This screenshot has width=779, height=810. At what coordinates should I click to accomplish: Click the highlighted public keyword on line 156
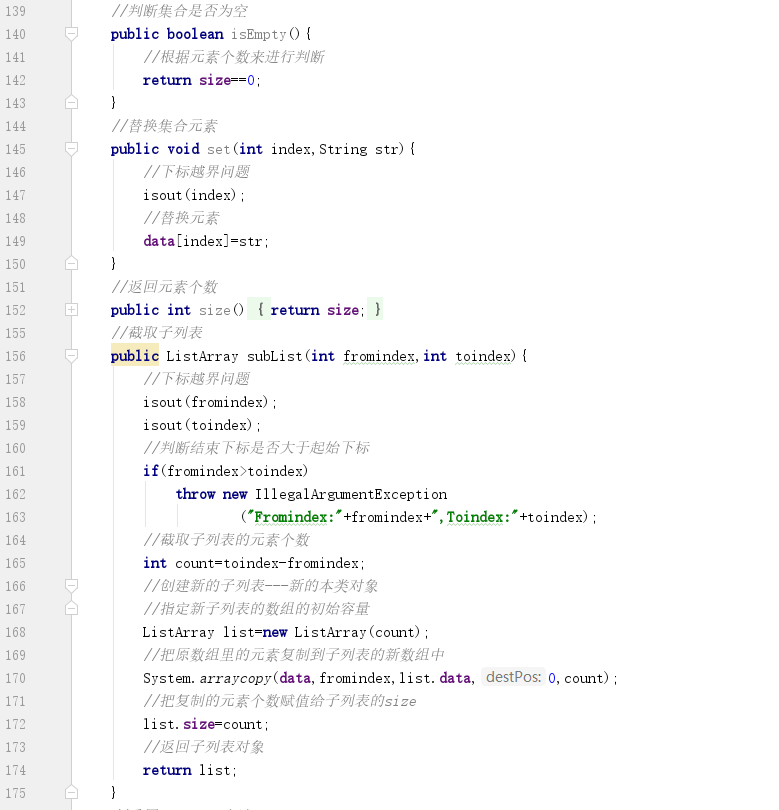(135, 356)
